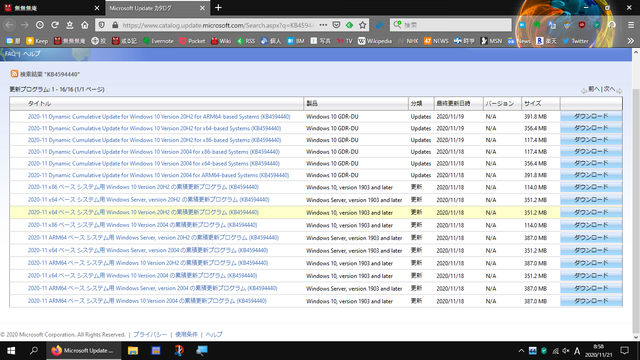Sort table by 分類 column header
The width and height of the screenshot is (640, 360).
tap(416, 103)
